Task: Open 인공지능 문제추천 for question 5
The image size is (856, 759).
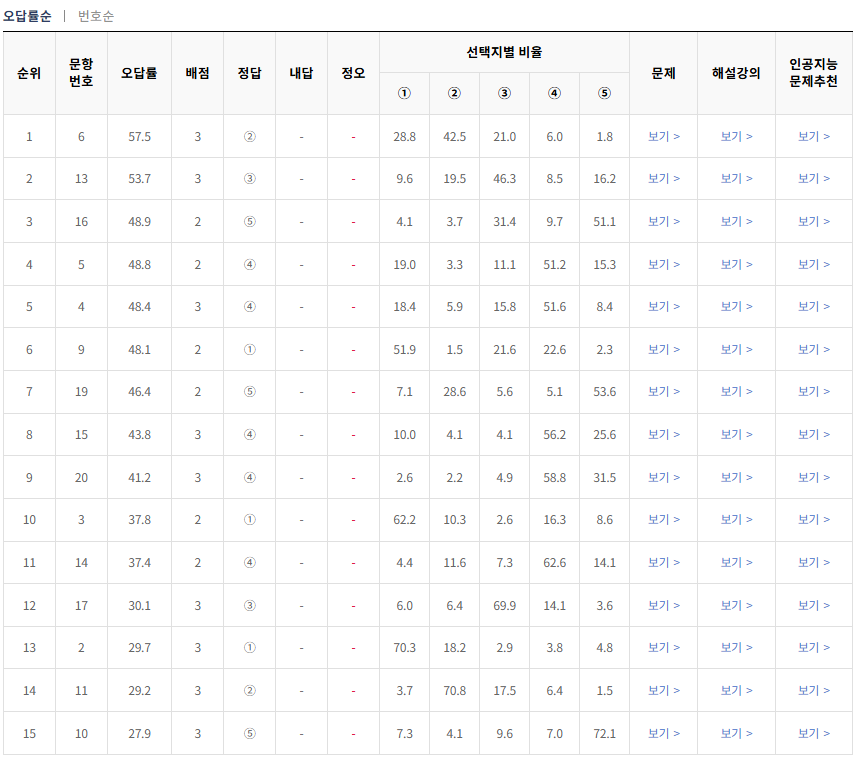Action: tap(813, 264)
